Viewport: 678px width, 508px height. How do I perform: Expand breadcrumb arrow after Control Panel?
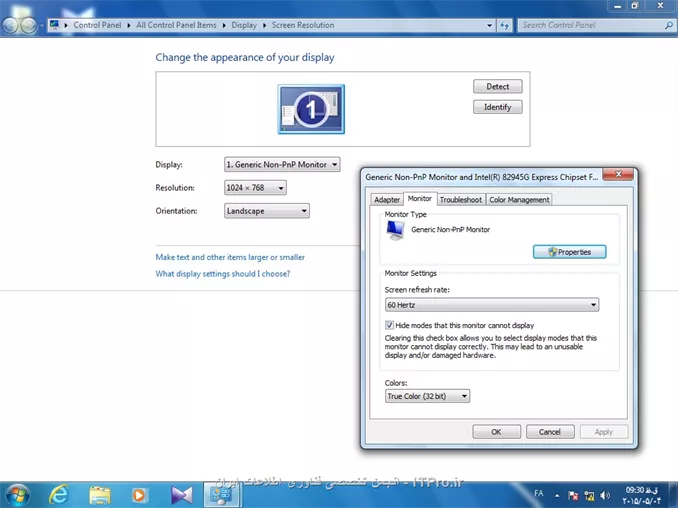click(129, 26)
